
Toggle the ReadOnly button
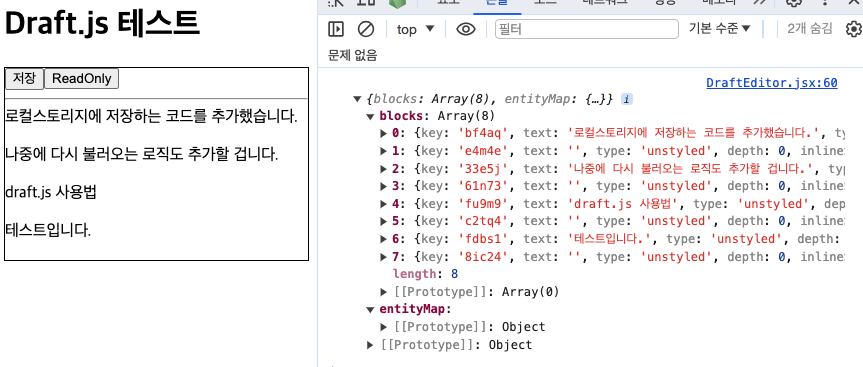pyautogui.click(x=81, y=78)
